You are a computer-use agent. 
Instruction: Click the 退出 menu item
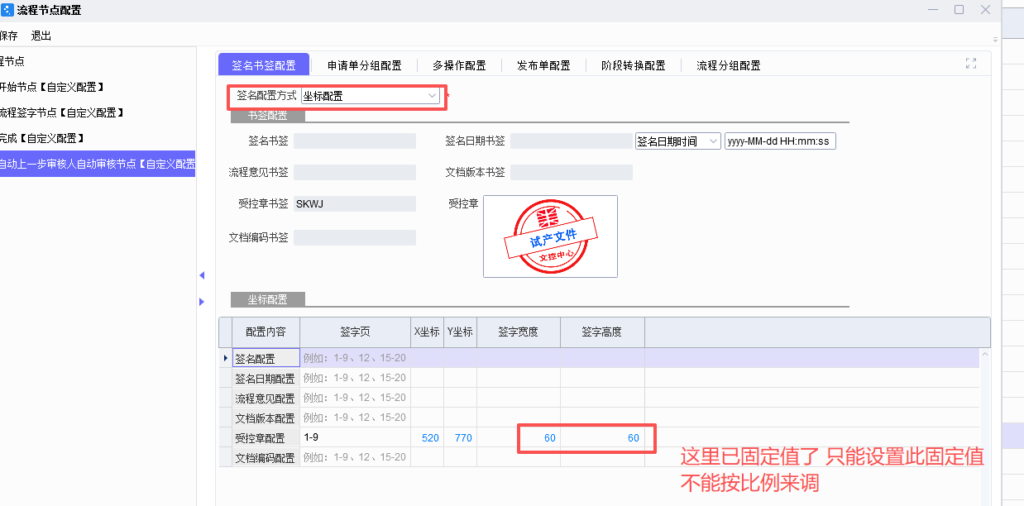(41, 36)
